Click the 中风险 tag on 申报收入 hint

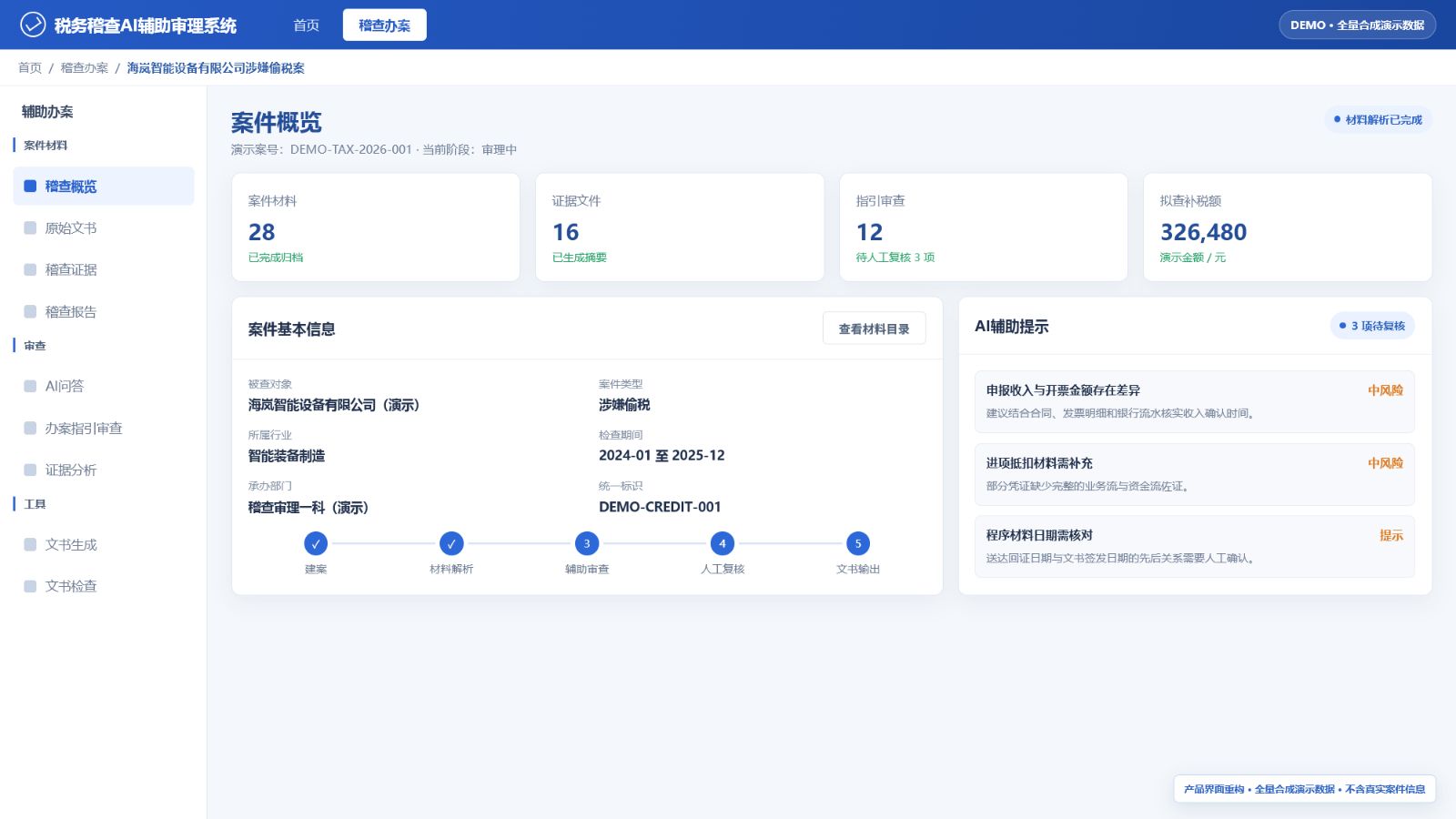1385,390
